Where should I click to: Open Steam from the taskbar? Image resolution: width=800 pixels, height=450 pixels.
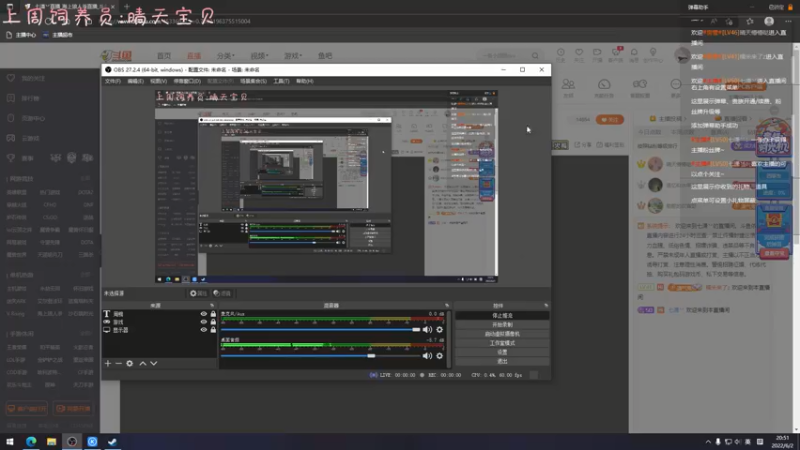pos(113,442)
